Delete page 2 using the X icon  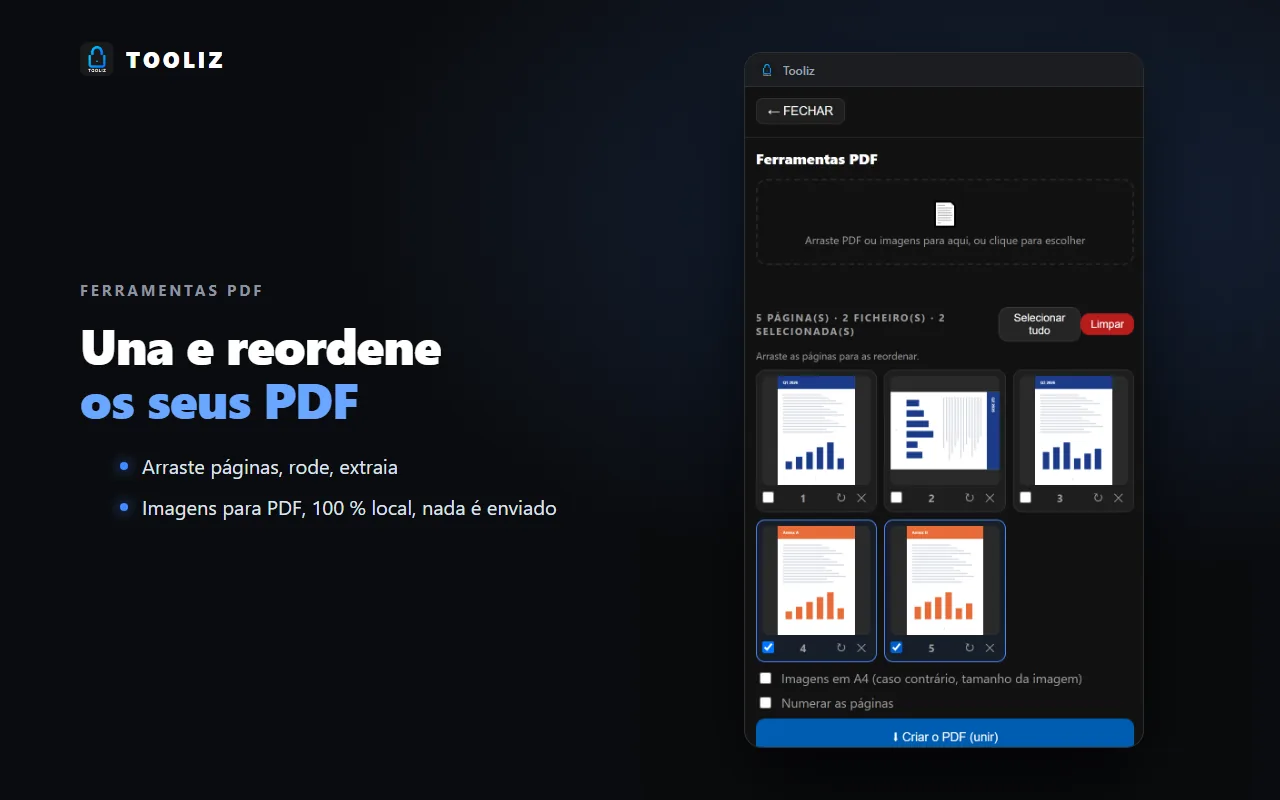point(990,498)
